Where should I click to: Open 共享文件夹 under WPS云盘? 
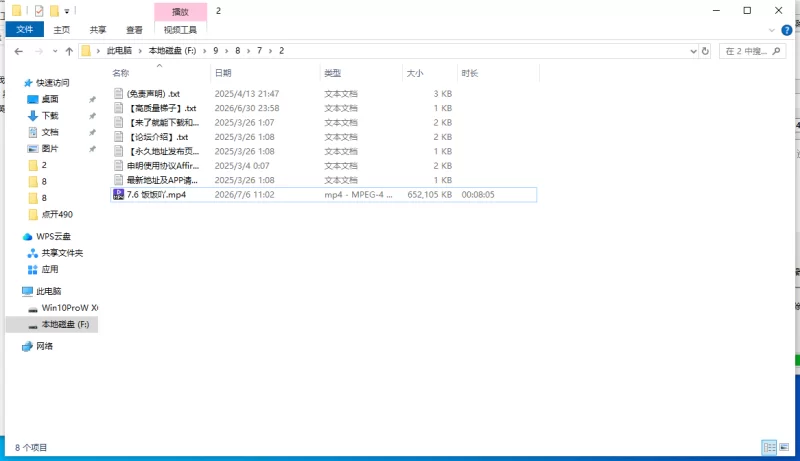click(62, 253)
